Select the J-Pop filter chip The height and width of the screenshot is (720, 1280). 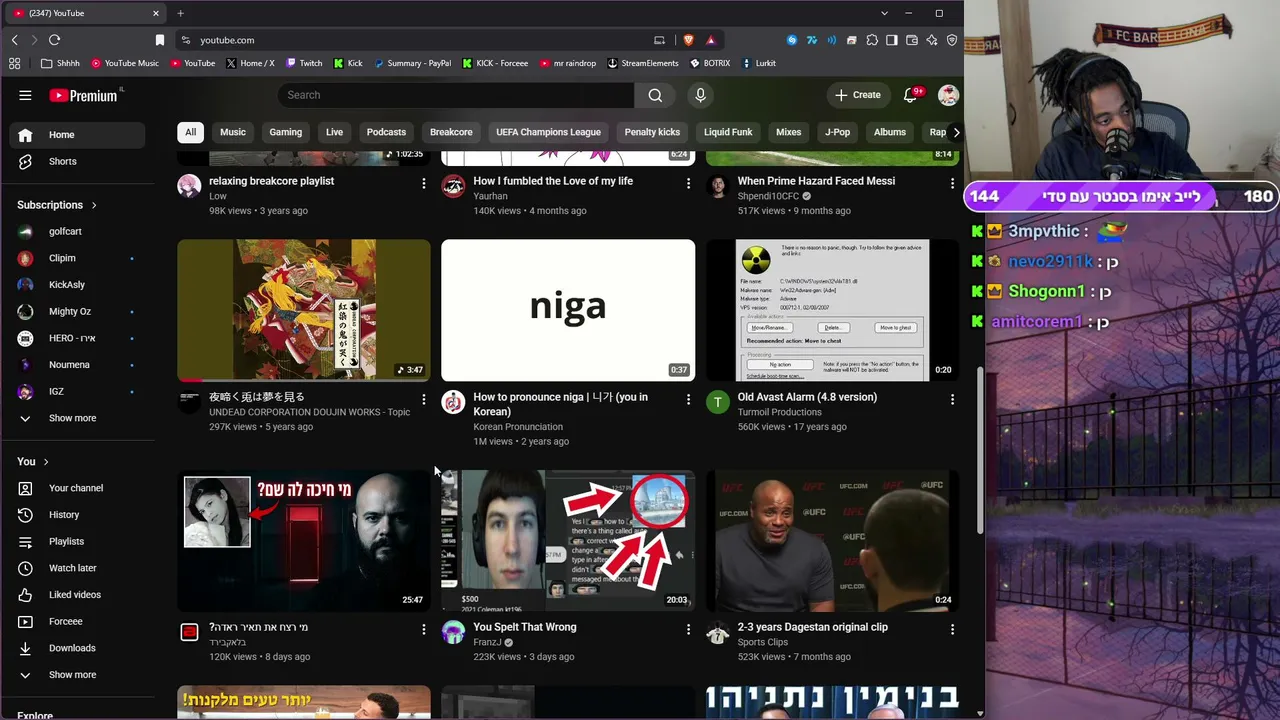(x=837, y=132)
